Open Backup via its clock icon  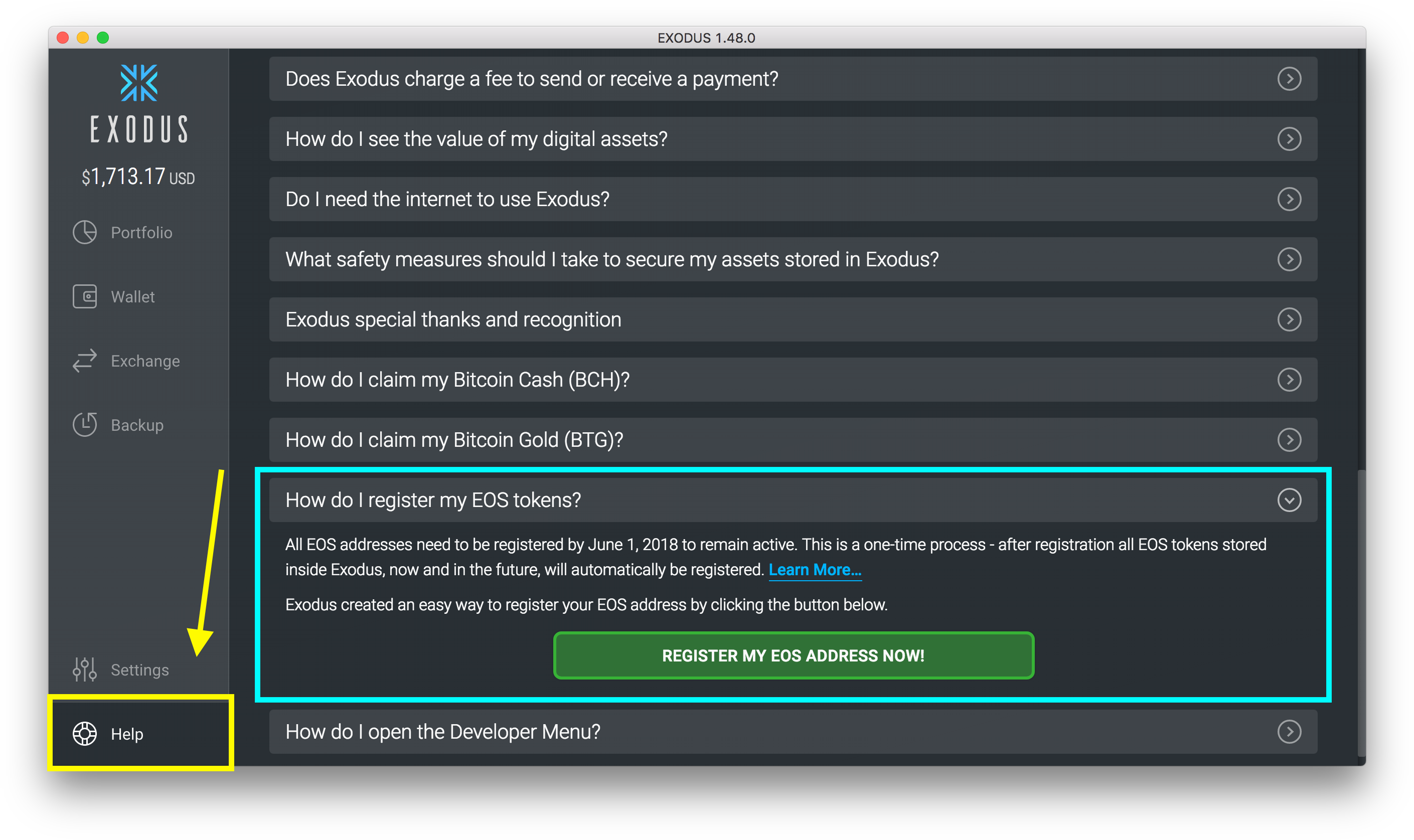84,425
